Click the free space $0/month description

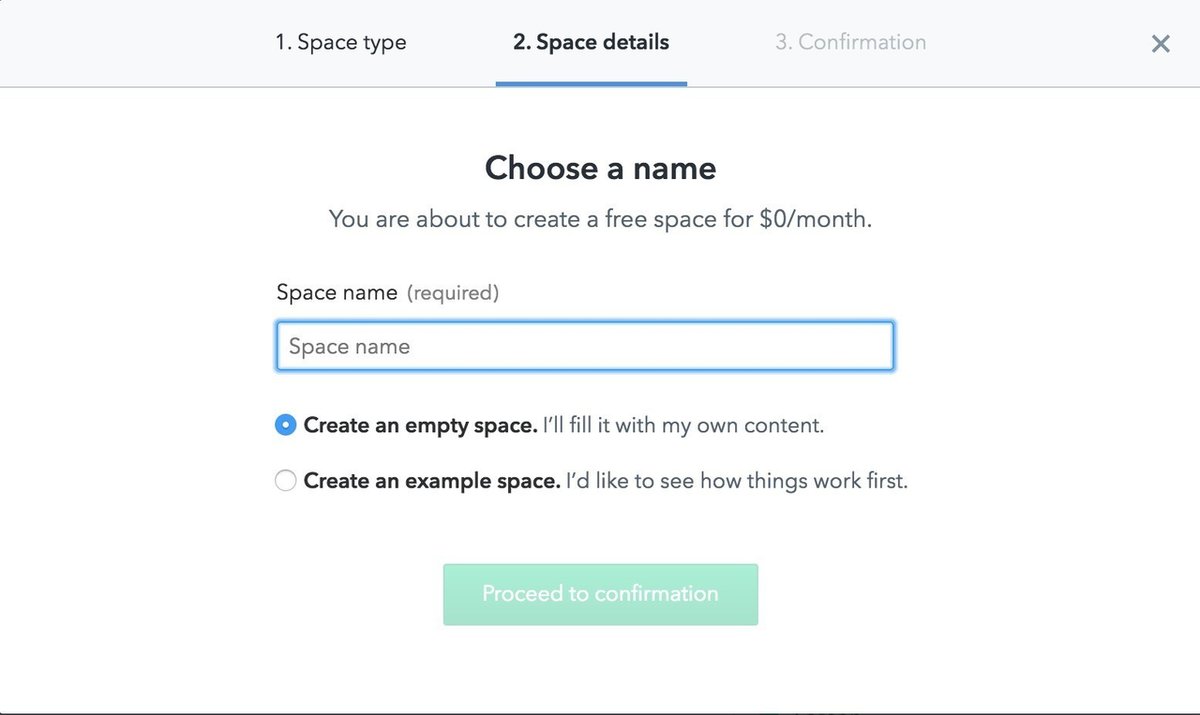tap(600, 219)
